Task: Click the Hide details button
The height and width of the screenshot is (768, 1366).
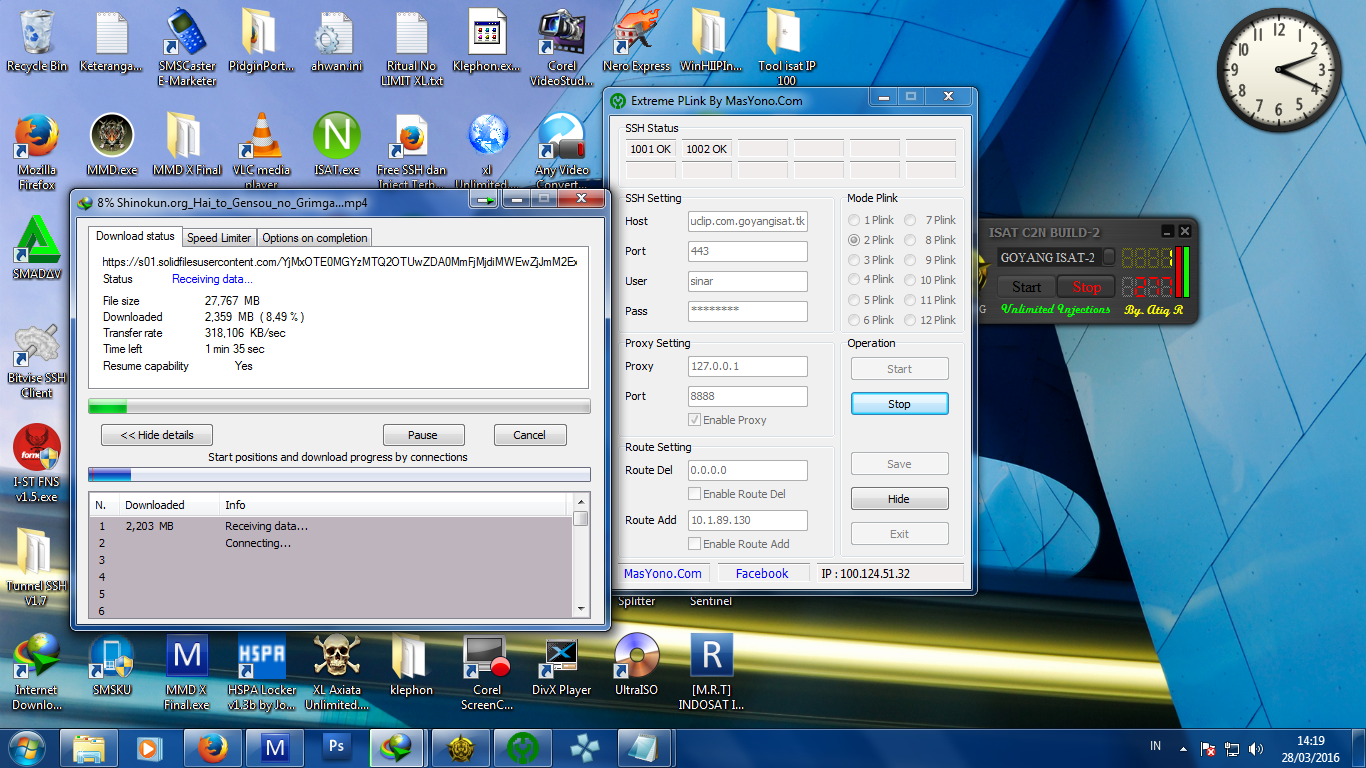Action: 156,435
